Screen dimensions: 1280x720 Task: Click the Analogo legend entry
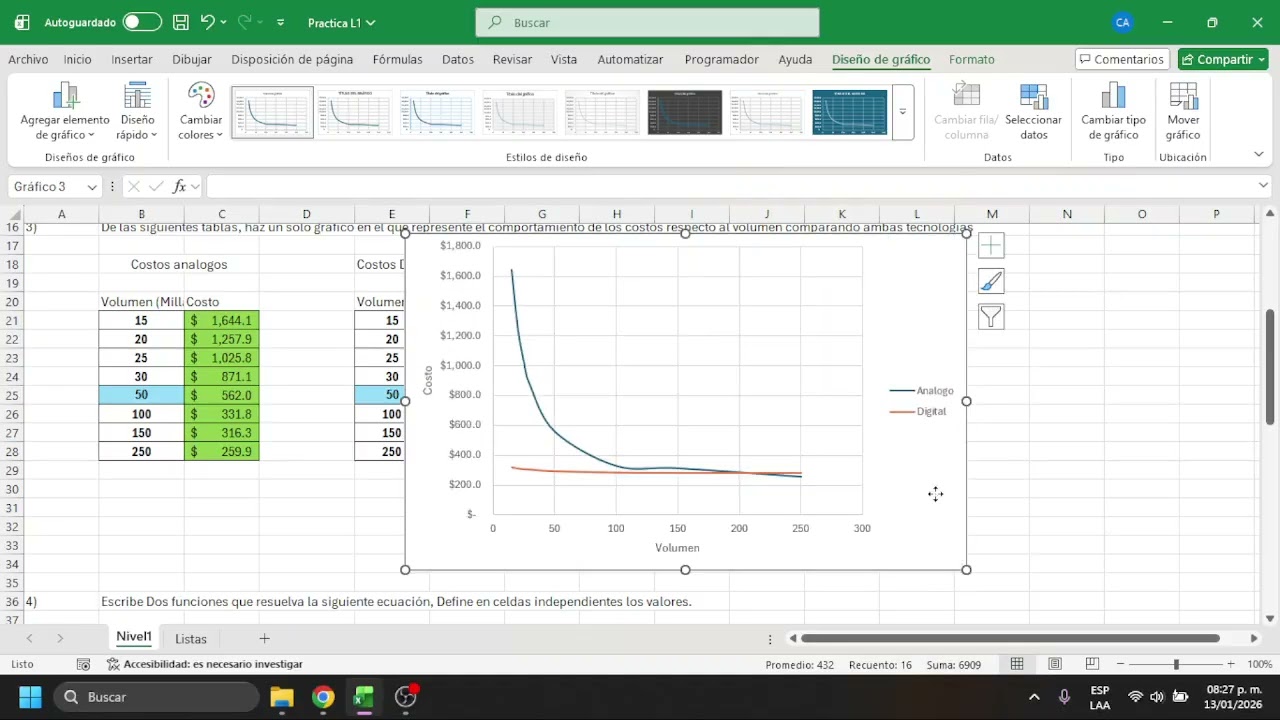pos(922,391)
